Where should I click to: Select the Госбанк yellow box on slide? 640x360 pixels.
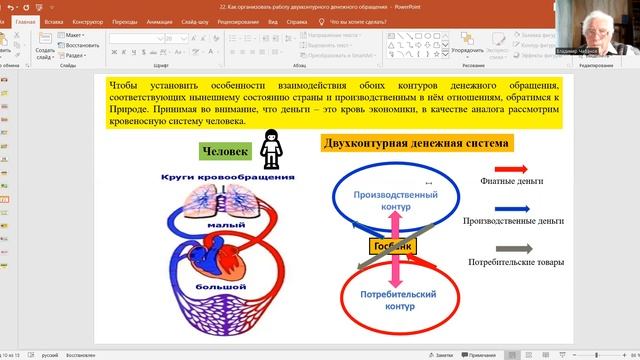pos(393,246)
